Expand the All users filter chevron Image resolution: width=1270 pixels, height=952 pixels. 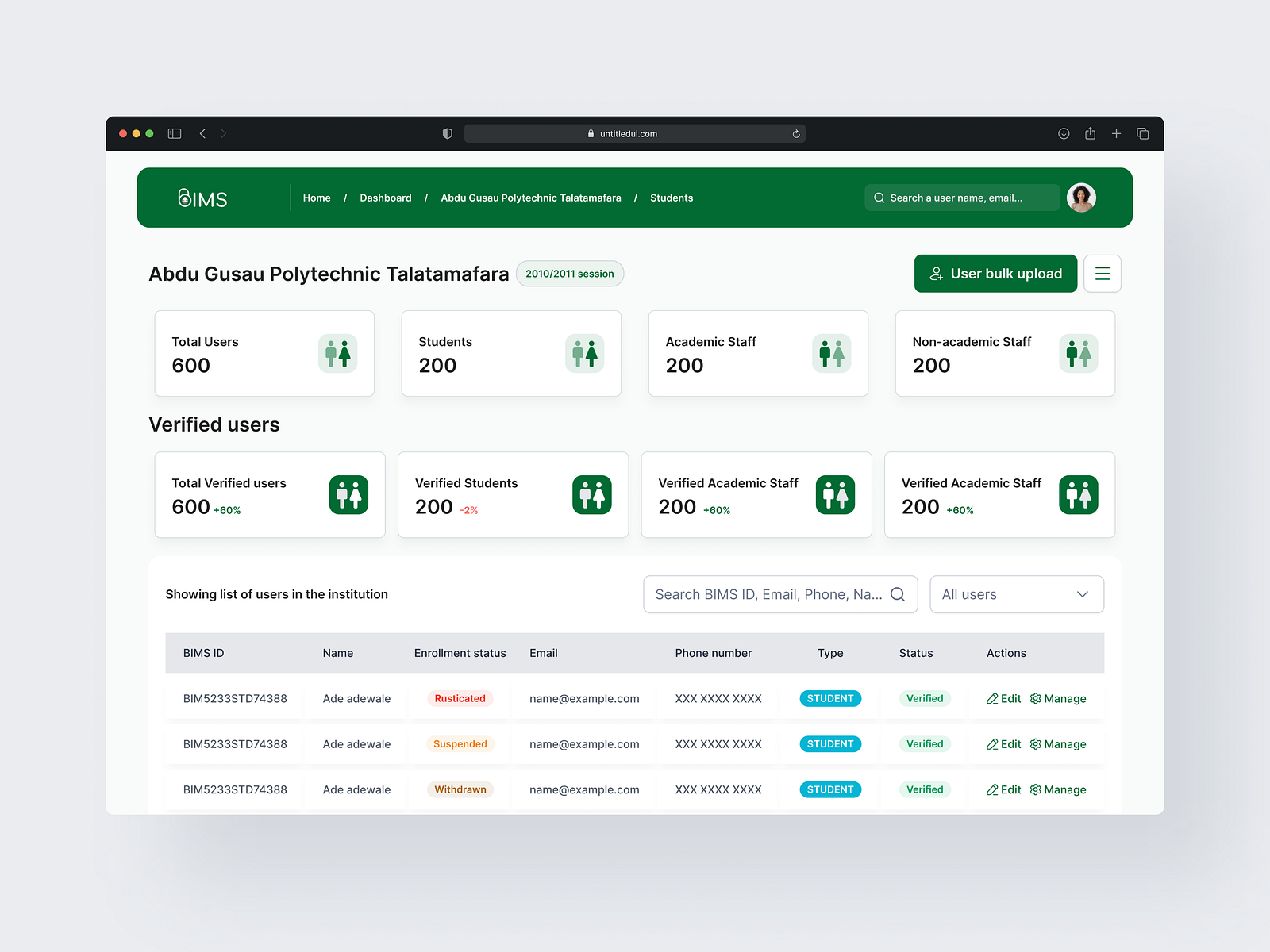click(x=1082, y=593)
